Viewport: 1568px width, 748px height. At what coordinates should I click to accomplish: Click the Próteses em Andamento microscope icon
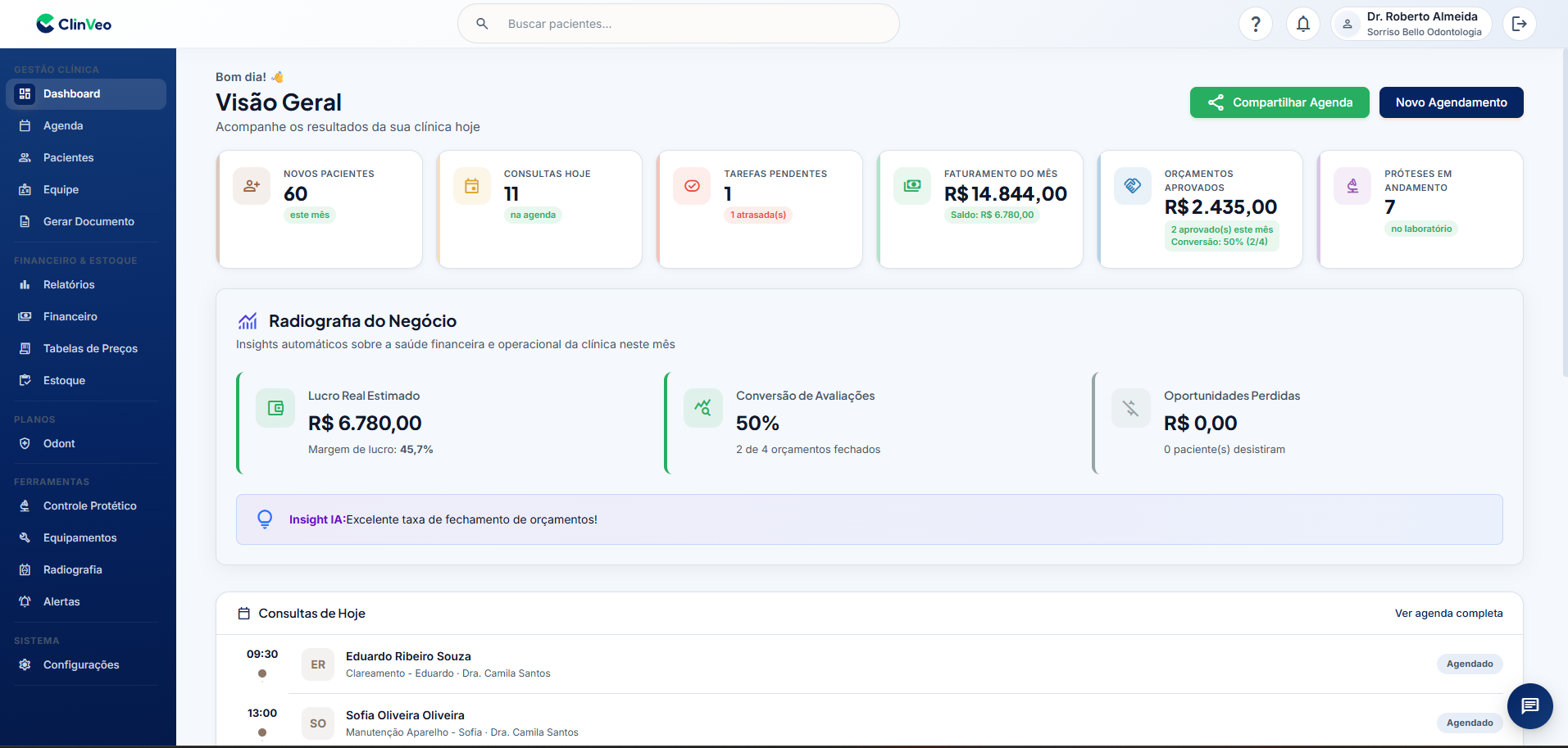point(1352,186)
